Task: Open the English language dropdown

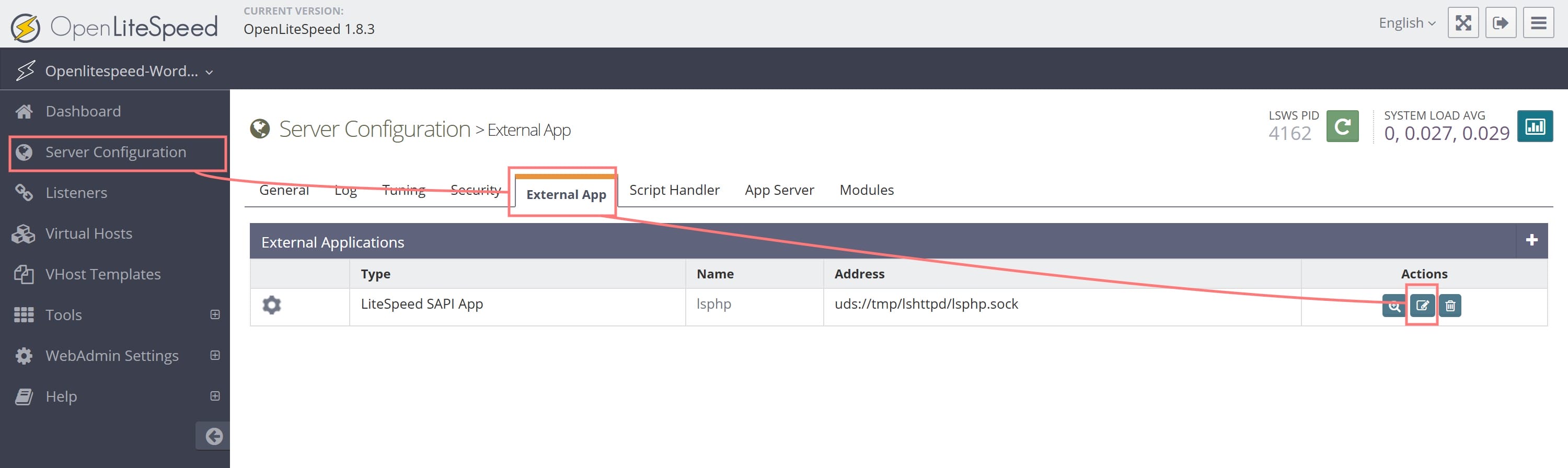Action: tap(1408, 23)
